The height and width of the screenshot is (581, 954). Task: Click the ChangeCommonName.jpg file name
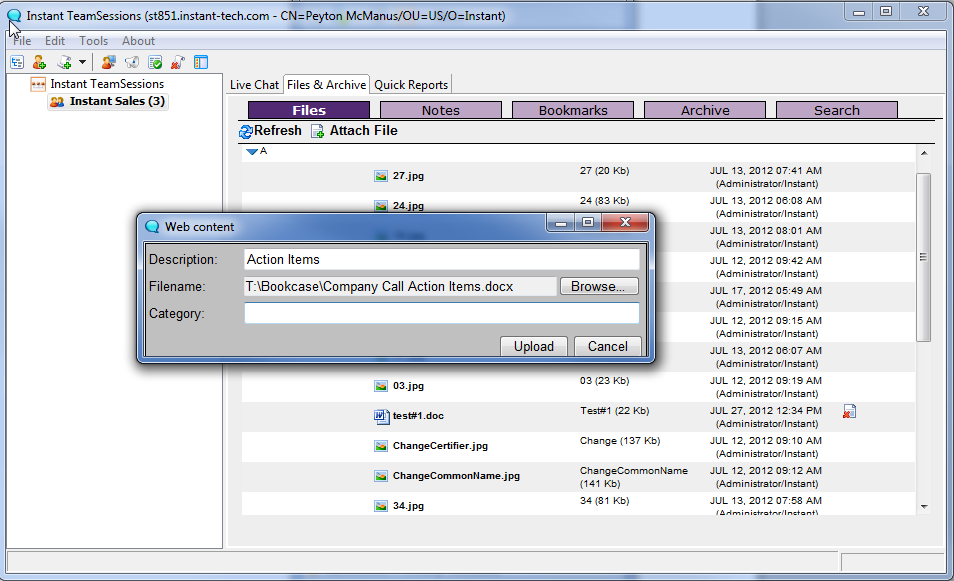pos(456,476)
